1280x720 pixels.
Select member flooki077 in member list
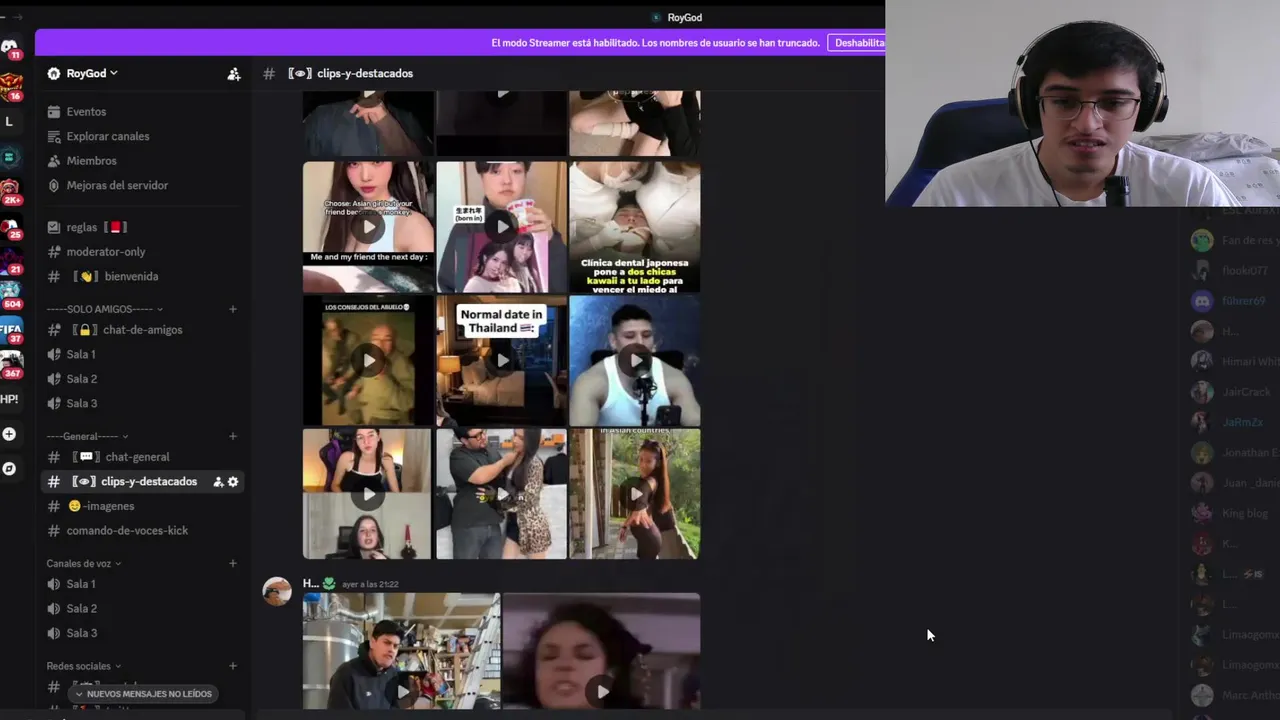click(x=1230, y=271)
